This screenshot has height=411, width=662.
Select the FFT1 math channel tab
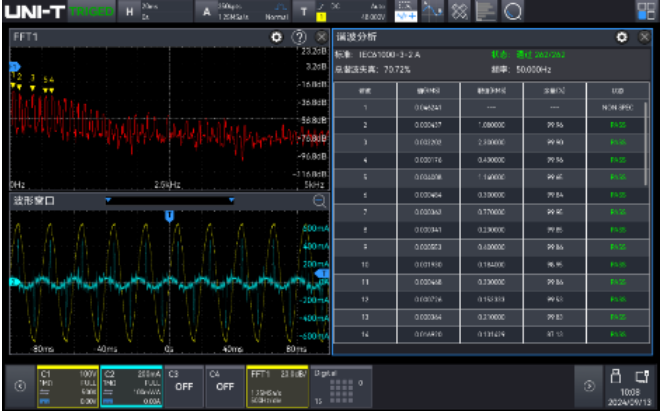tap(276, 384)
